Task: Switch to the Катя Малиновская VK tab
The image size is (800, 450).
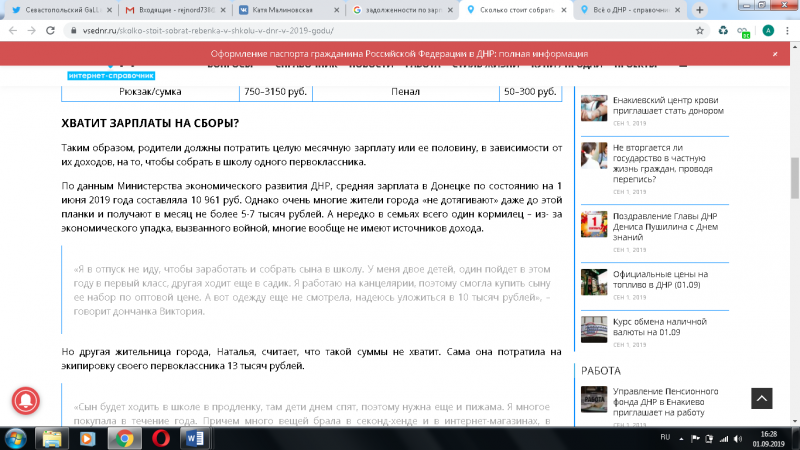Action: coord(290,9)
